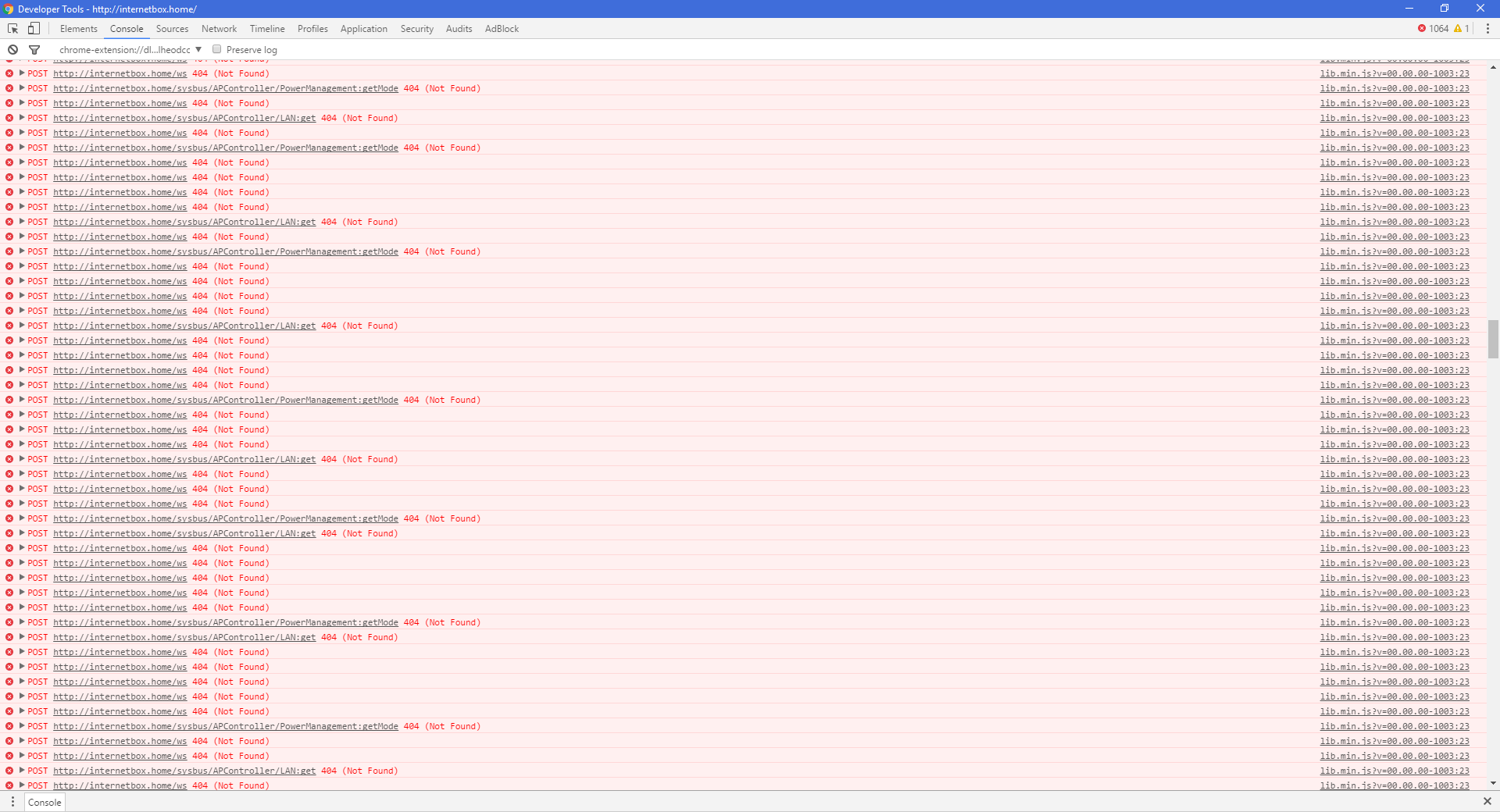Viewport: 1500px width, 812px height.
Task: Close the bottom Console drawer with X
Action: click(1487, 801)
